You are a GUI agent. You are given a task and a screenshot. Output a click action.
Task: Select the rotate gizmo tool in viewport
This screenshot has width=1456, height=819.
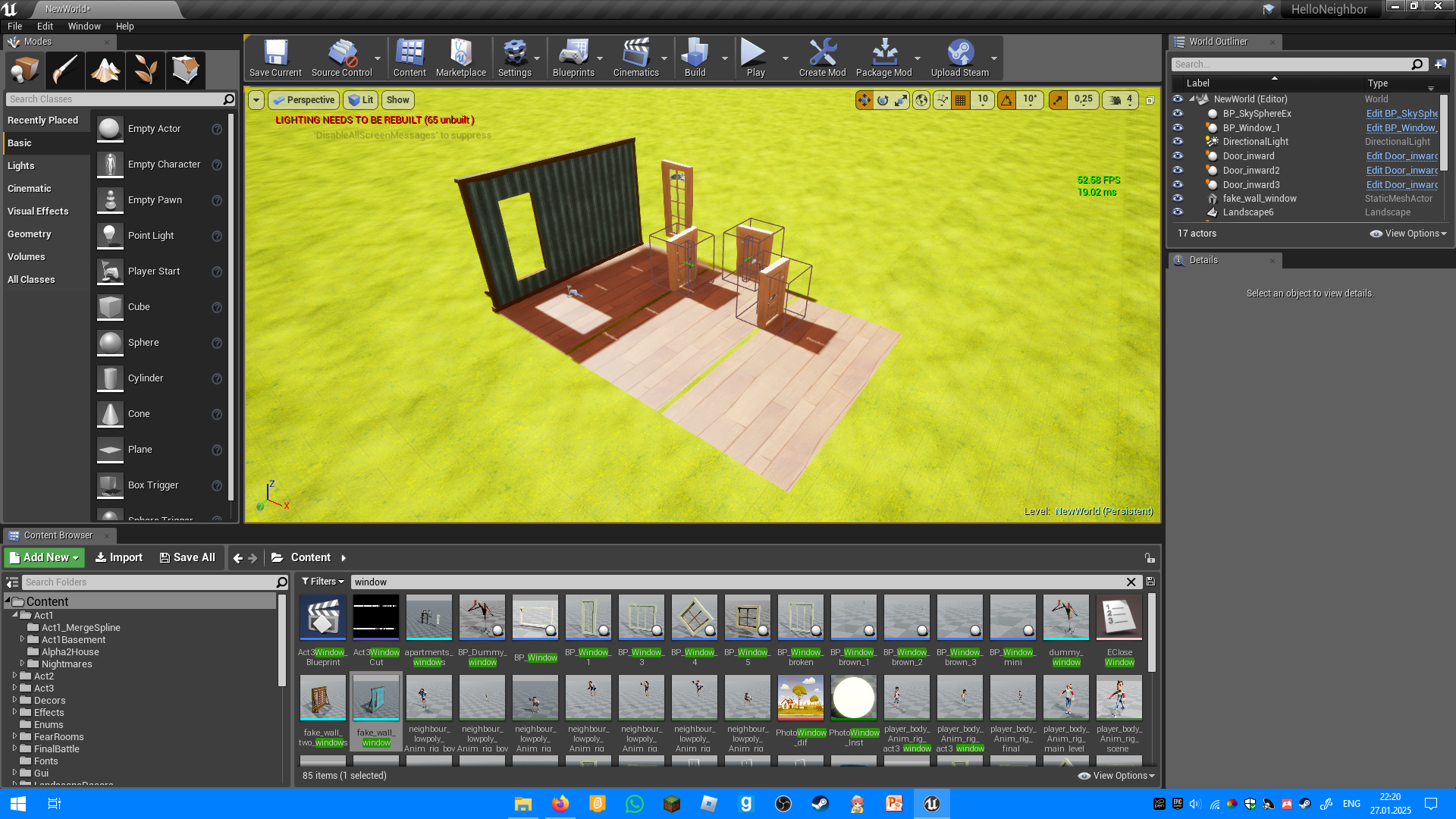point(883,100)
